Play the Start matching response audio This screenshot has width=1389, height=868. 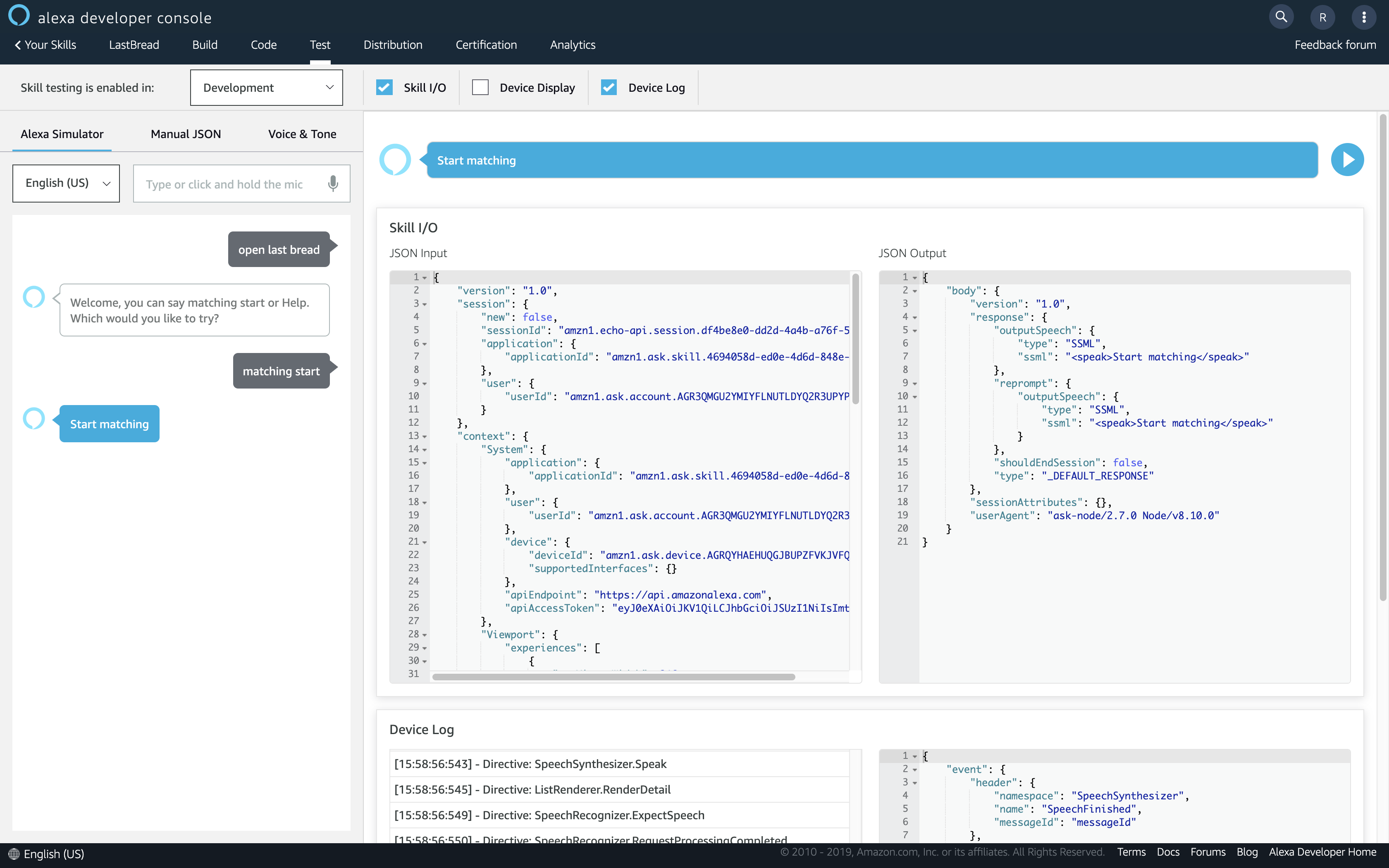[1347, 160]
